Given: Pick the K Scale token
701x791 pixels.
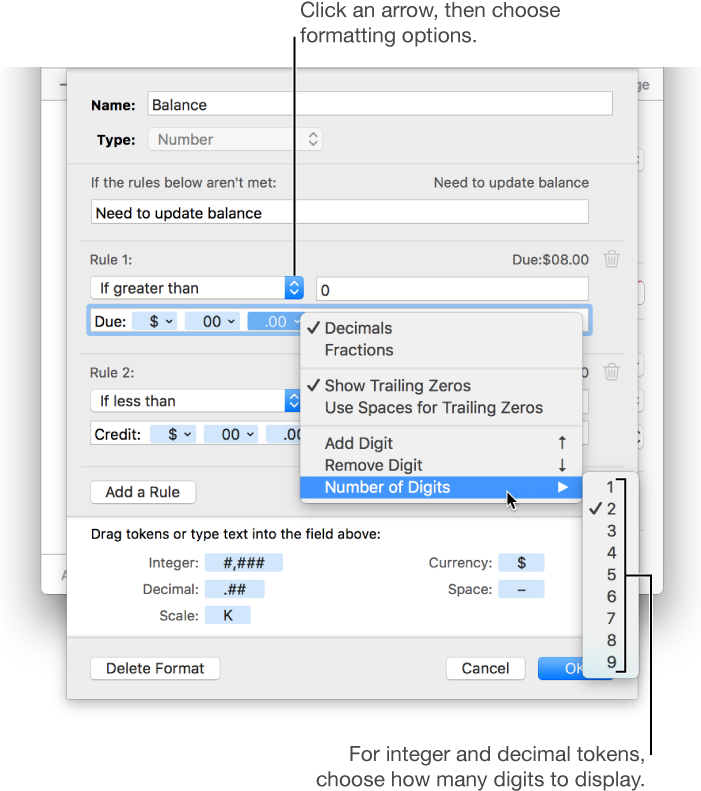Looking at the screenshot, I should click(x=227, y=615).
